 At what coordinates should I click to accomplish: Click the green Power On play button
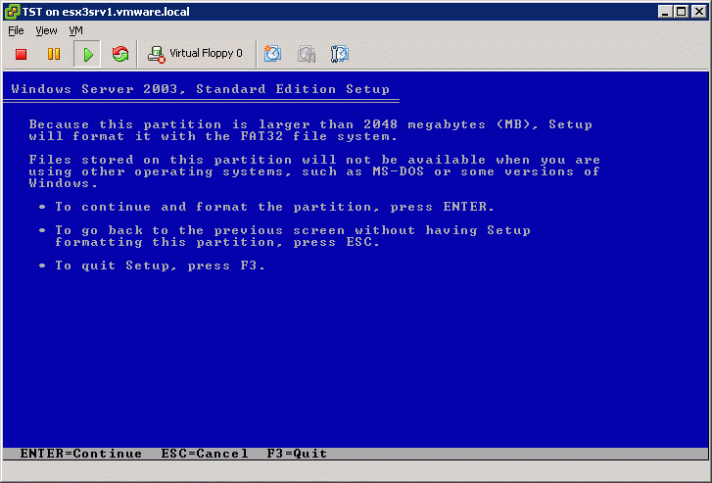87,54
